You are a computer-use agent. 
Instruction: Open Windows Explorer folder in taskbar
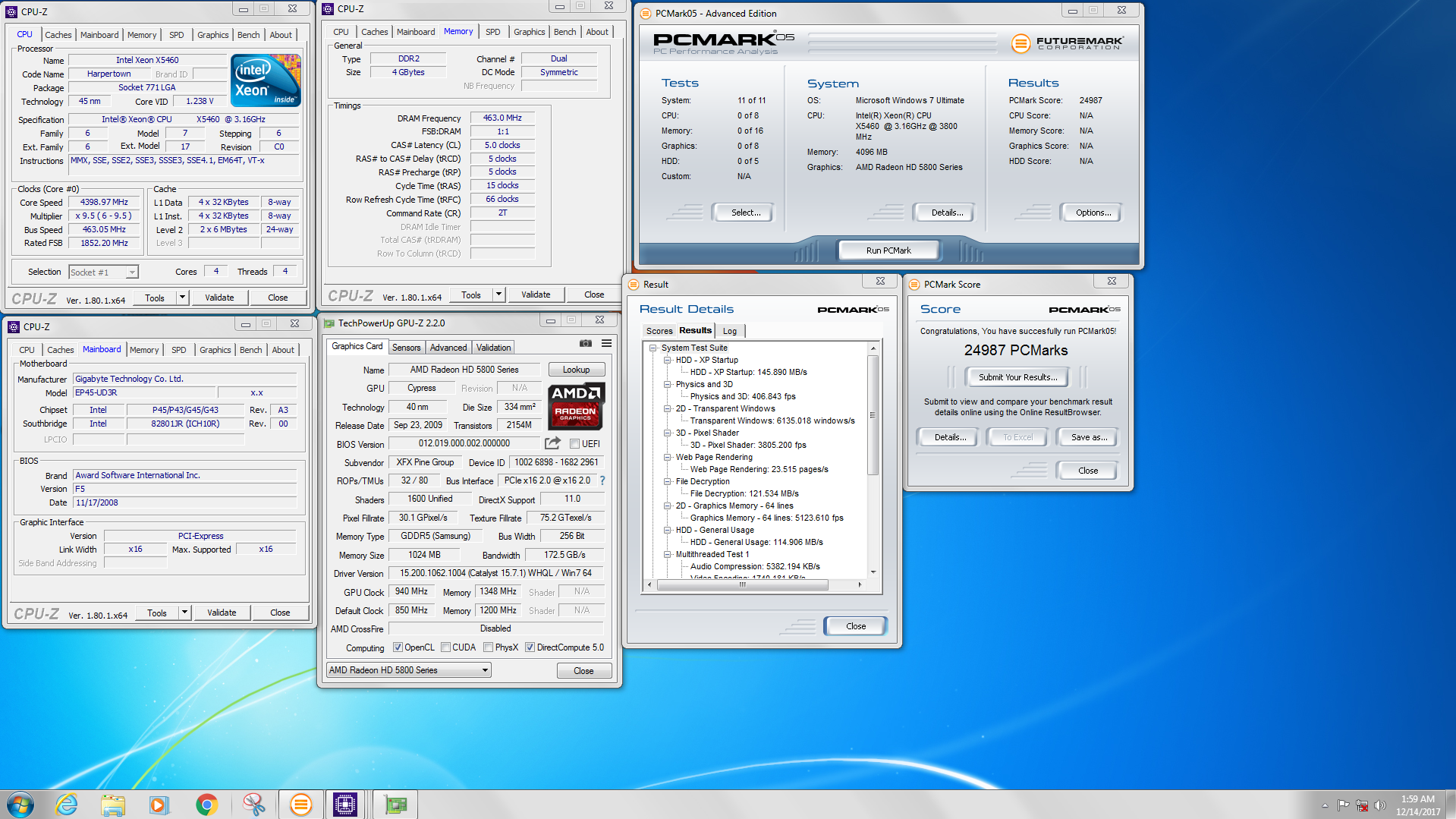pos(113,804)
